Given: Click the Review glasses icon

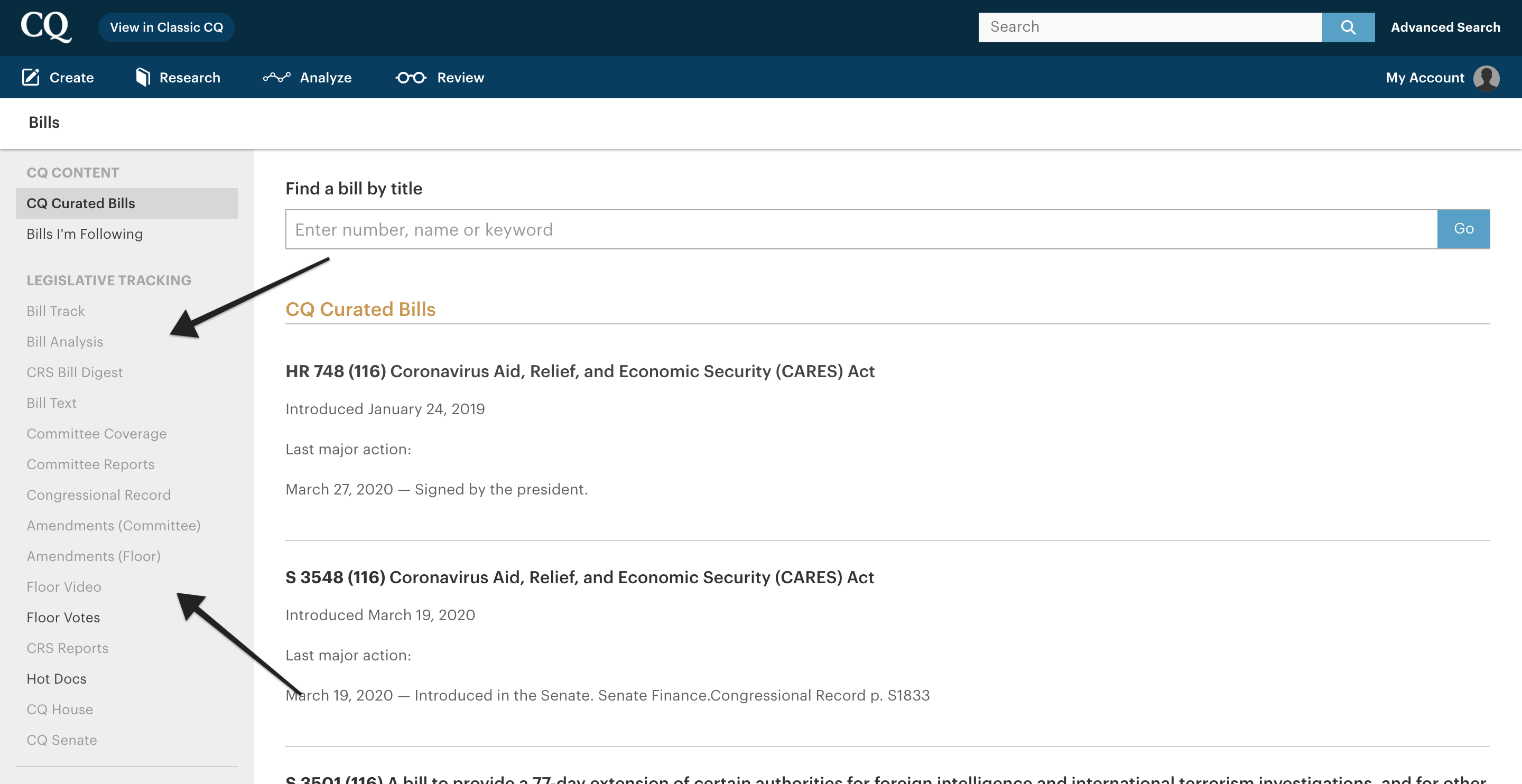Looking at the screenshot, I should click(411, 77).
